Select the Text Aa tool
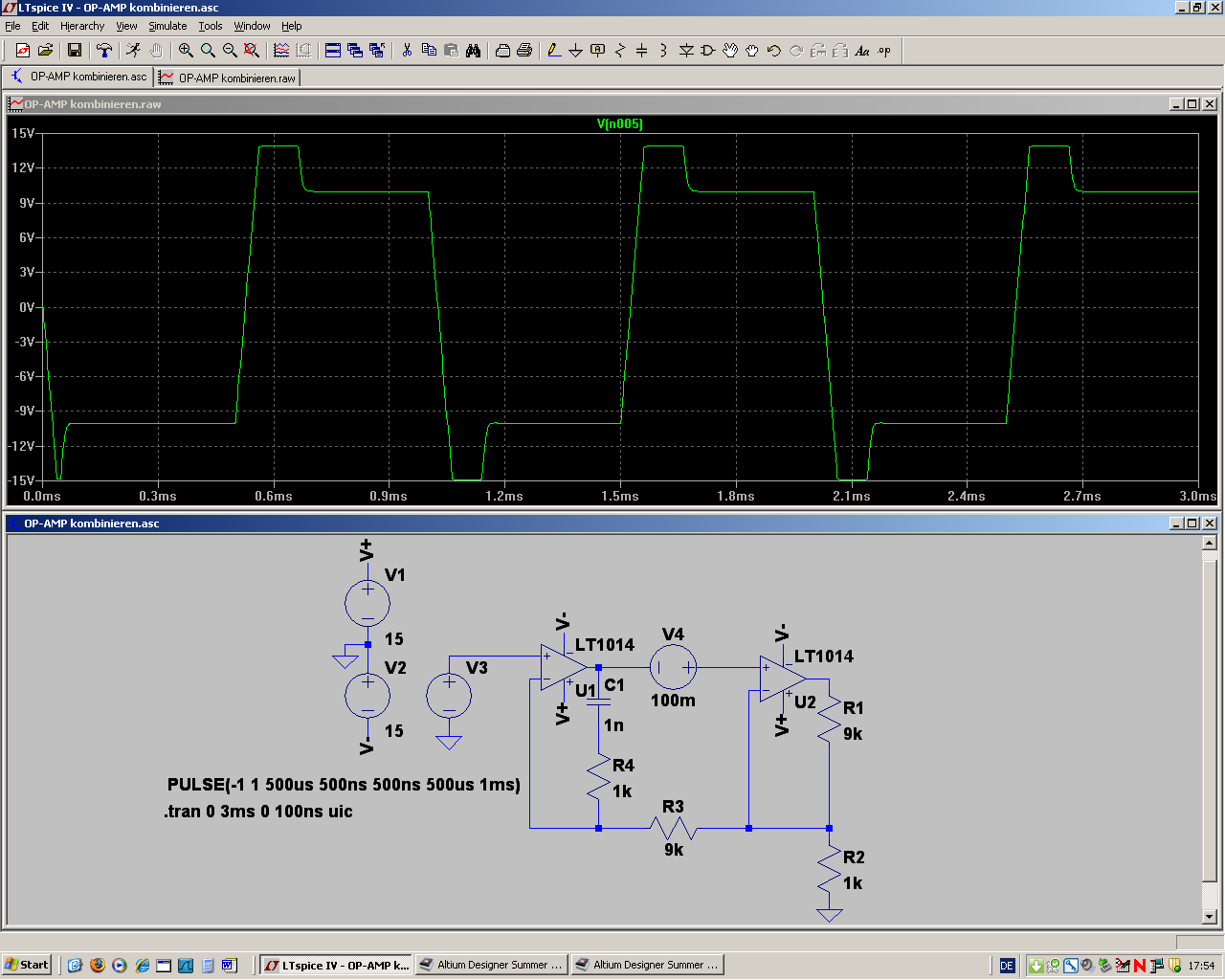1225x980 pixels. [862, 51]
